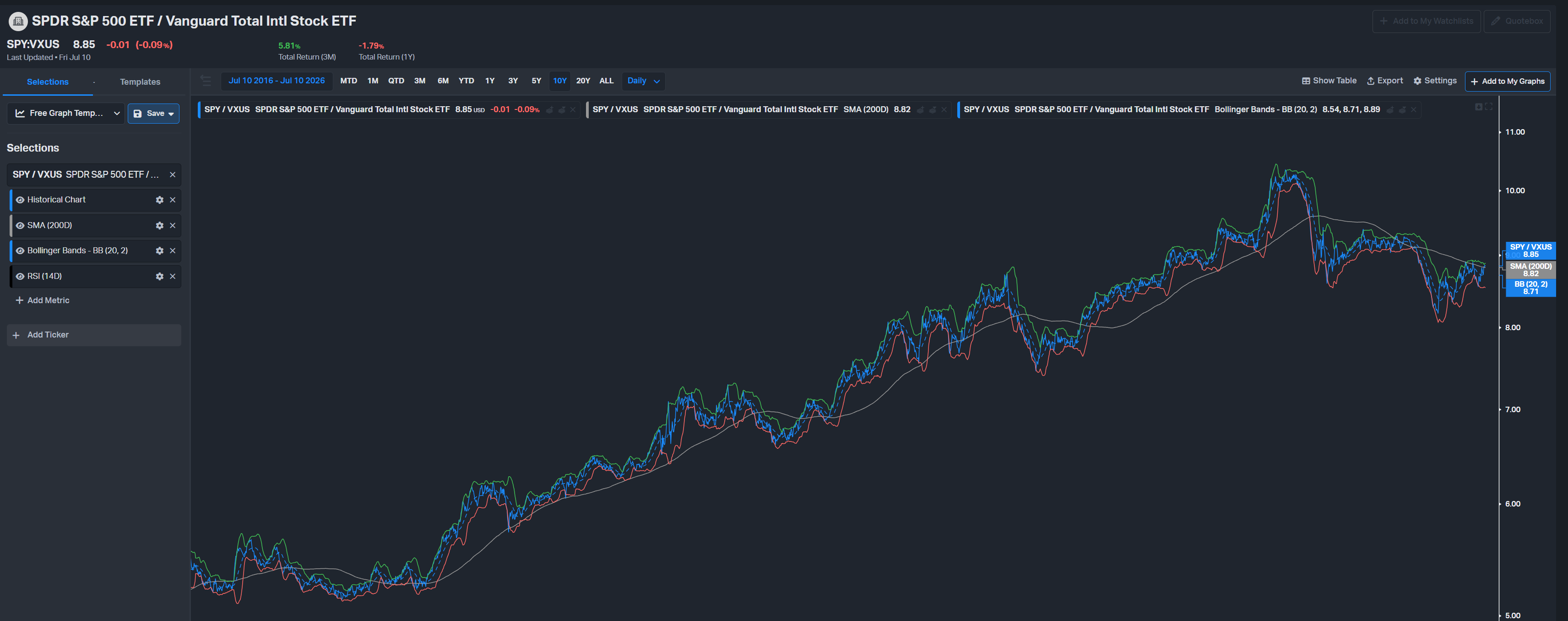This screenshot has width=1568, height=621.
Task: Click the SMA (200D) 8.82 axis label
Action: (1530, 270)
